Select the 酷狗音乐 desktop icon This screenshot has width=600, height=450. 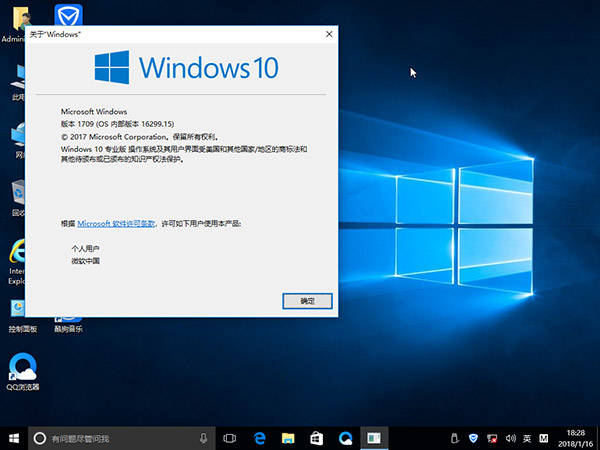pos(68,325)
